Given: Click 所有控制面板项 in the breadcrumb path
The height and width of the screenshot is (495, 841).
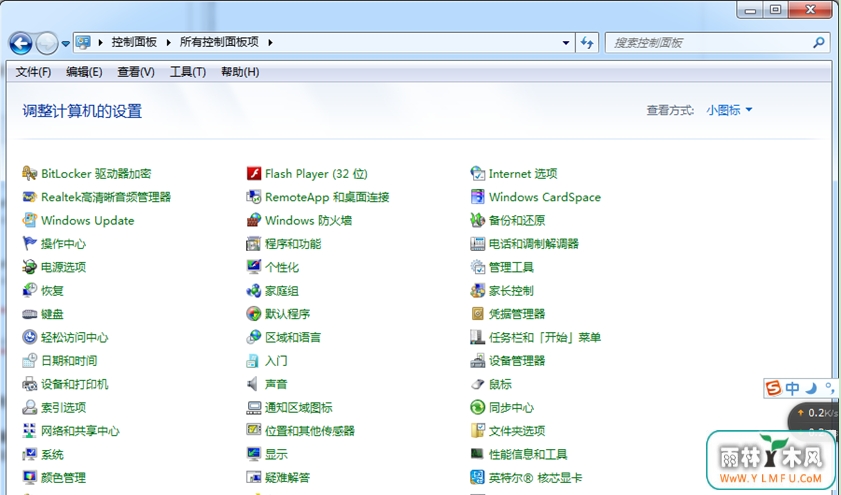Looking at the screenshot, I should point(219,42).
